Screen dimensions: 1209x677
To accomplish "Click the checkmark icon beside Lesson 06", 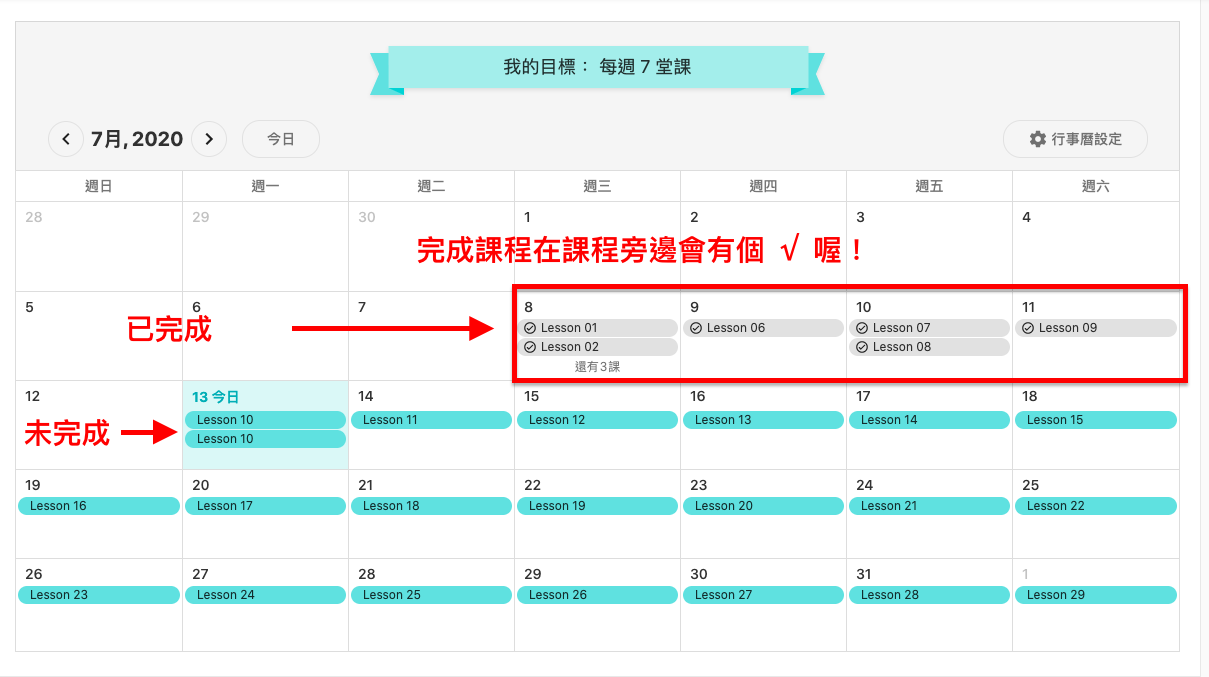I will point(696,328).
